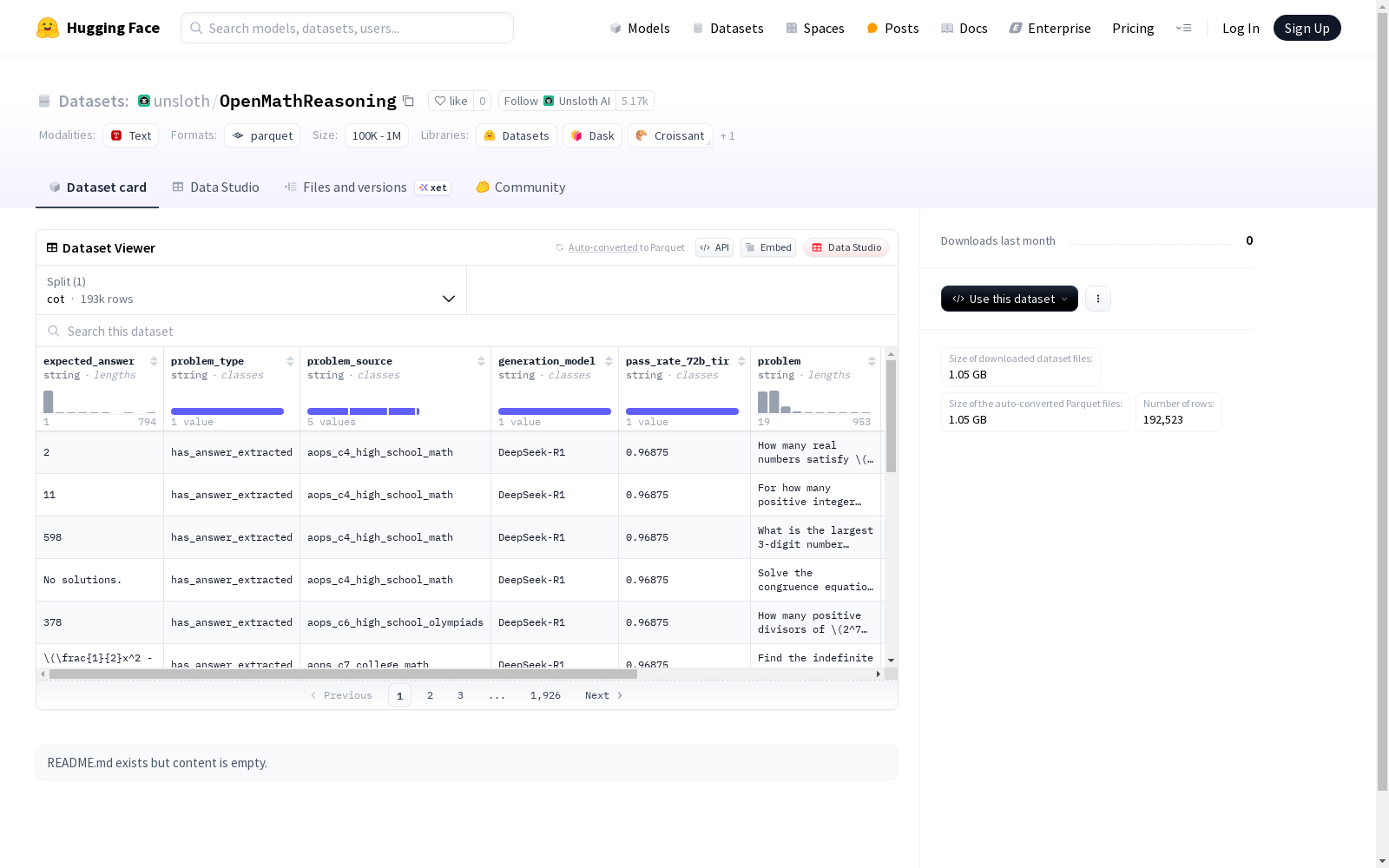Click the followers count 5.17k

pyautogui.click(x=635, y=101)
